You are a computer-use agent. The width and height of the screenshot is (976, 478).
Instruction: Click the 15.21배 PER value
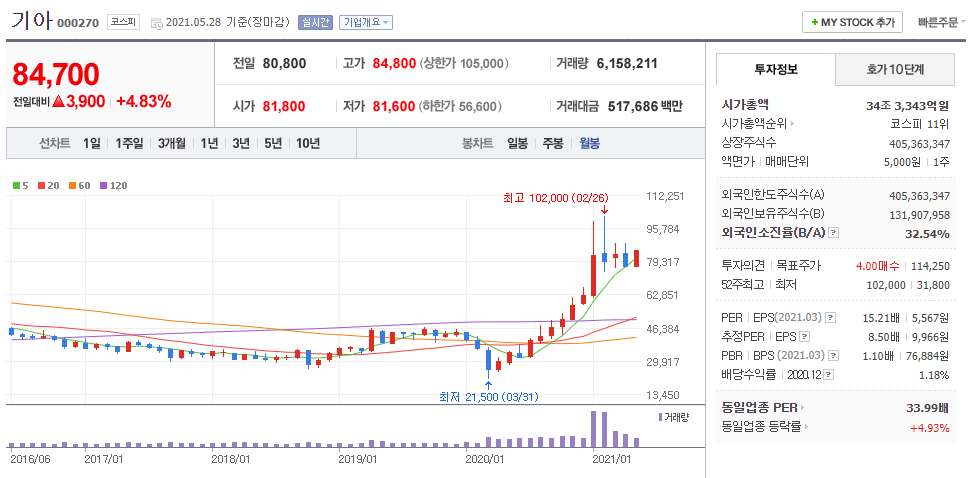point(881,319)
